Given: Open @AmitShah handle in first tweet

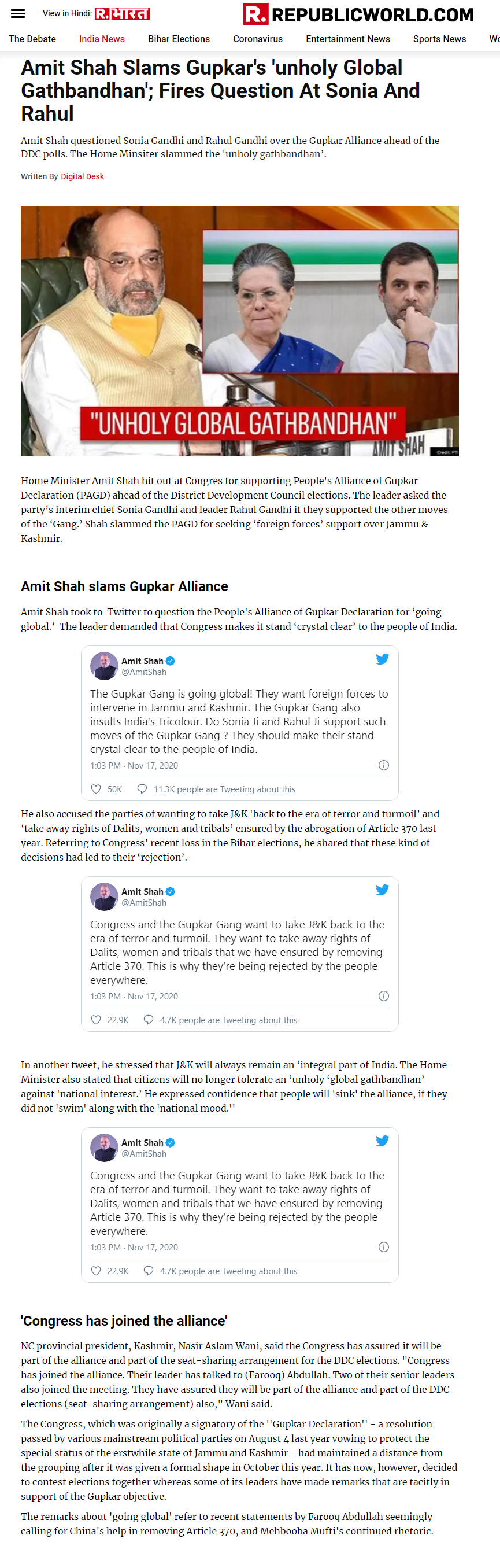Looking at the screenshot, I should click(144, 672).
